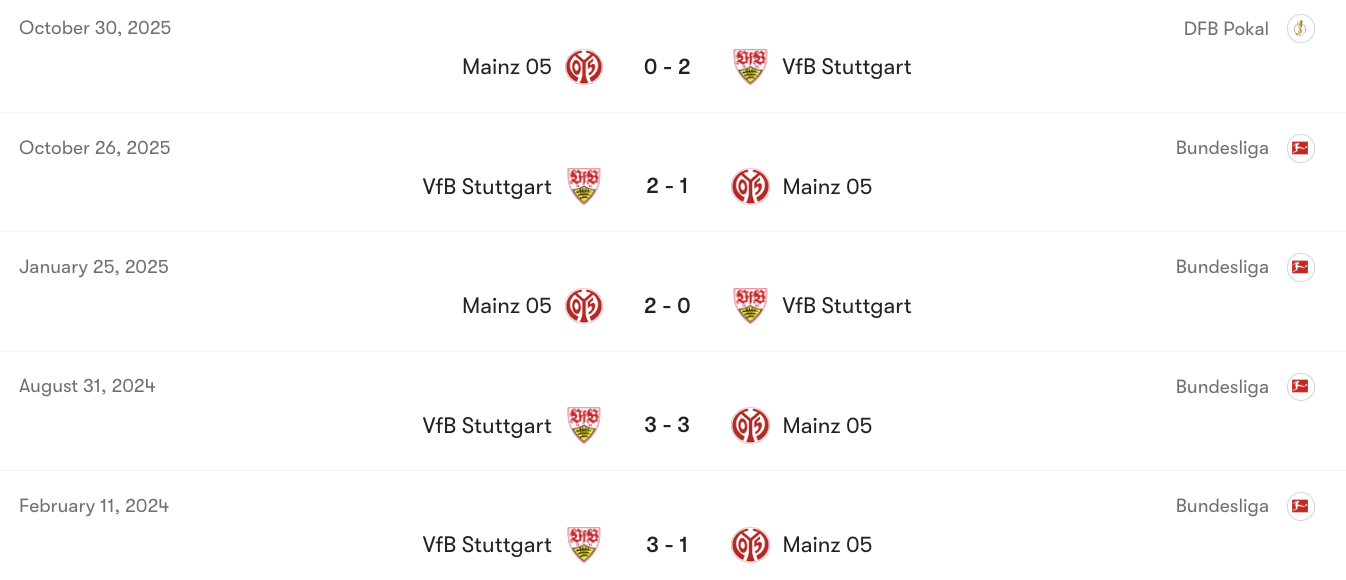The height and width of the screenshot is (580, 1346).
Task: Click the VfB Stuttgart crest in the October 30 match
Action: coord(750,66)
